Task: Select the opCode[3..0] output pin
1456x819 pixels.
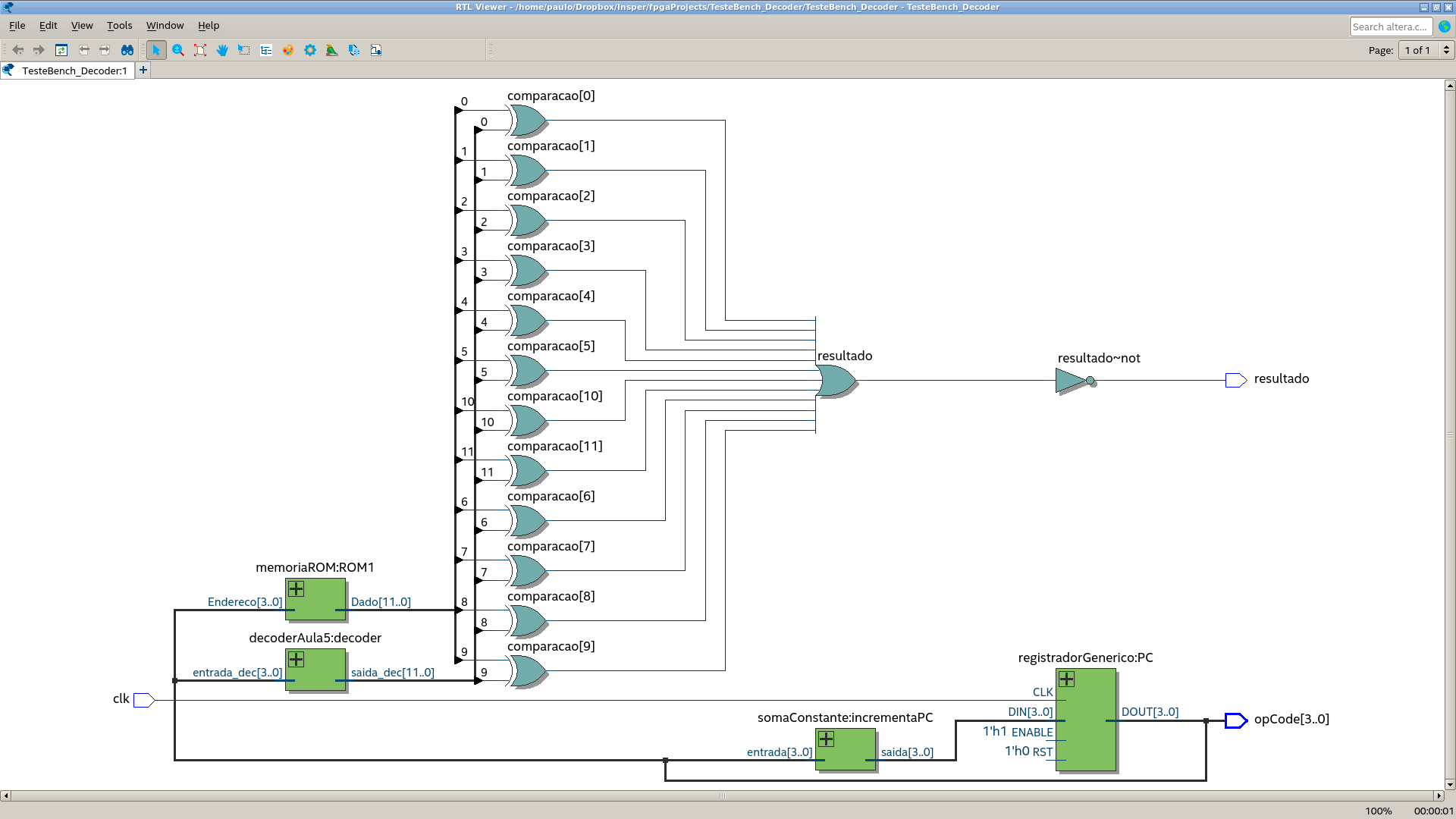Action: [1236, 720]
